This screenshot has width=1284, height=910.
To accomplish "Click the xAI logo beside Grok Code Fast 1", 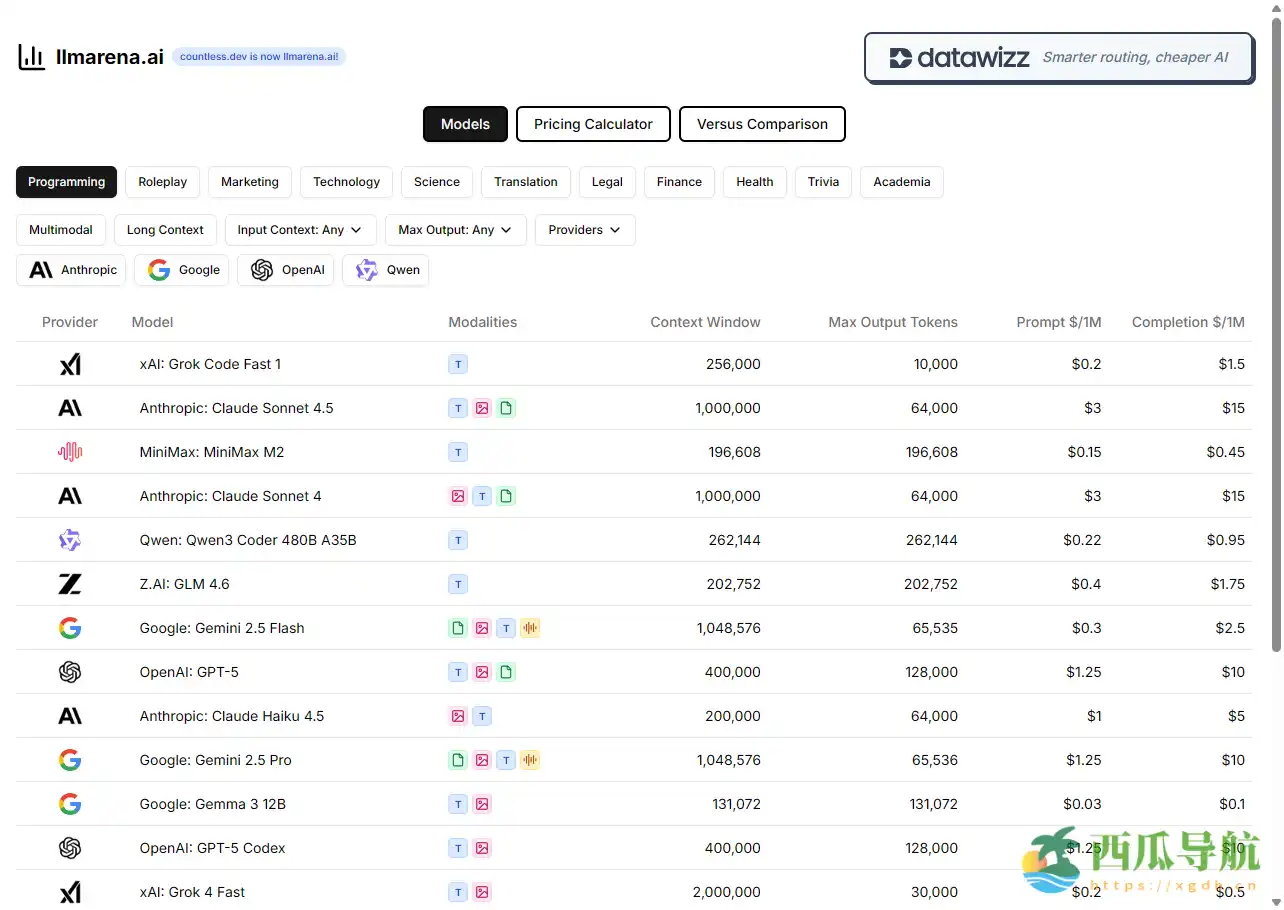I will [70, 365].
